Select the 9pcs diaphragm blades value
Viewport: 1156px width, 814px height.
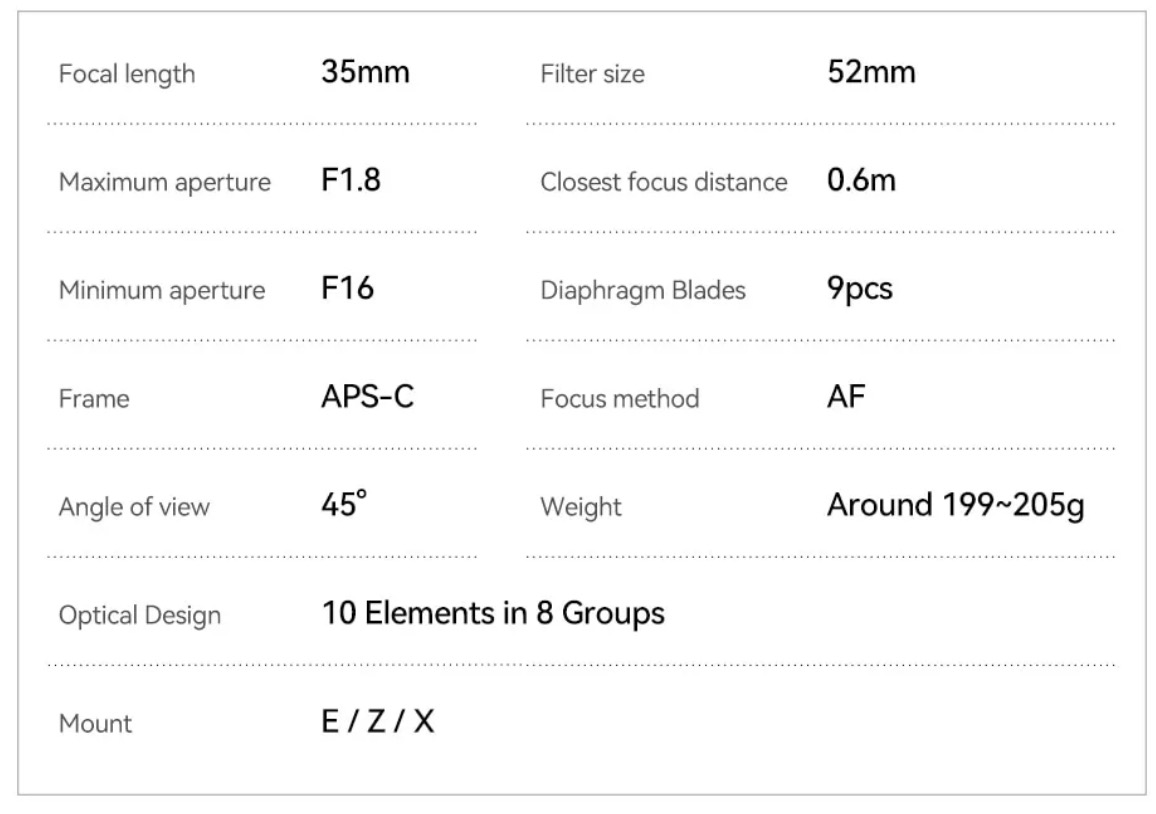(x=860, y=289)
